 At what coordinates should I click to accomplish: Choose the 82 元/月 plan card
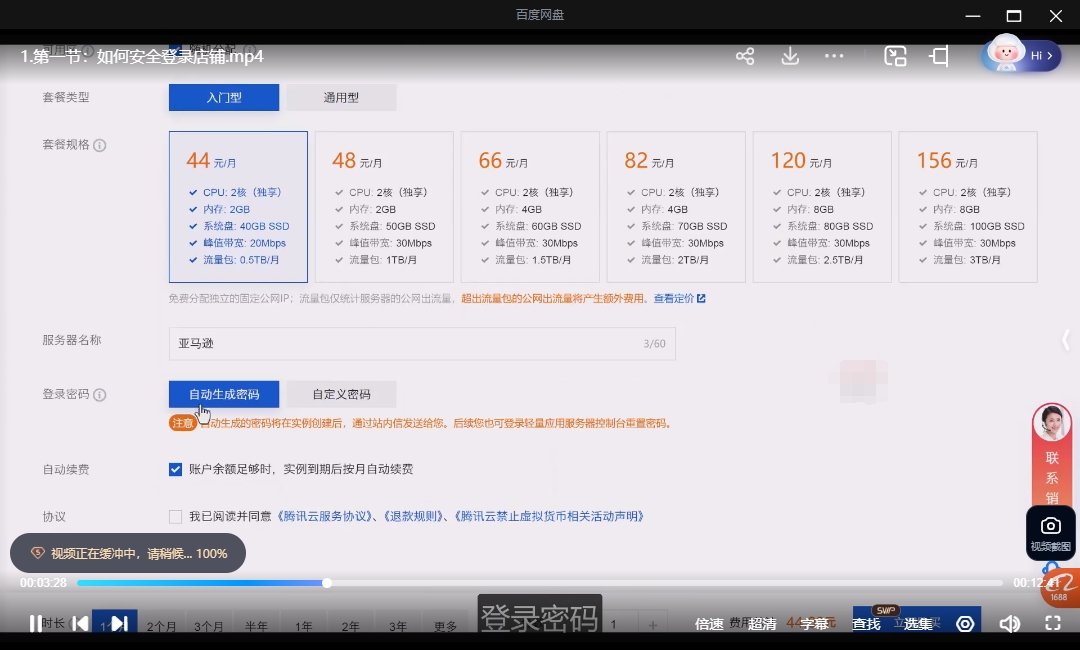tap(676, 207)
